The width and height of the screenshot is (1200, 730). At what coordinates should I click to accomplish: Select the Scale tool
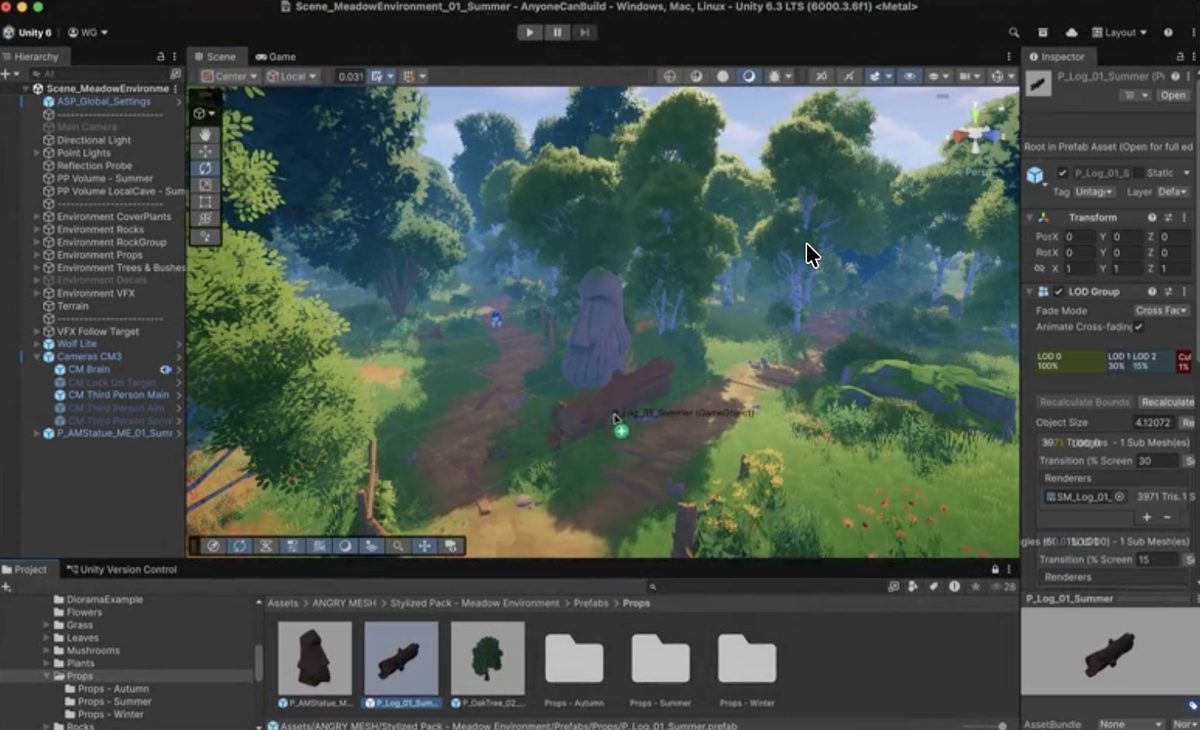click(x=205, y=185)
